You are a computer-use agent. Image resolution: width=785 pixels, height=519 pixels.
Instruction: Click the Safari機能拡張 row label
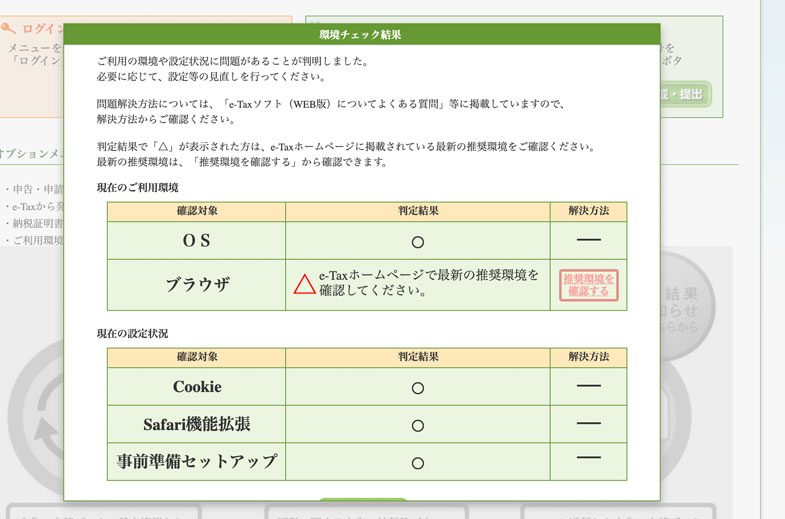[x=197, y=424]
